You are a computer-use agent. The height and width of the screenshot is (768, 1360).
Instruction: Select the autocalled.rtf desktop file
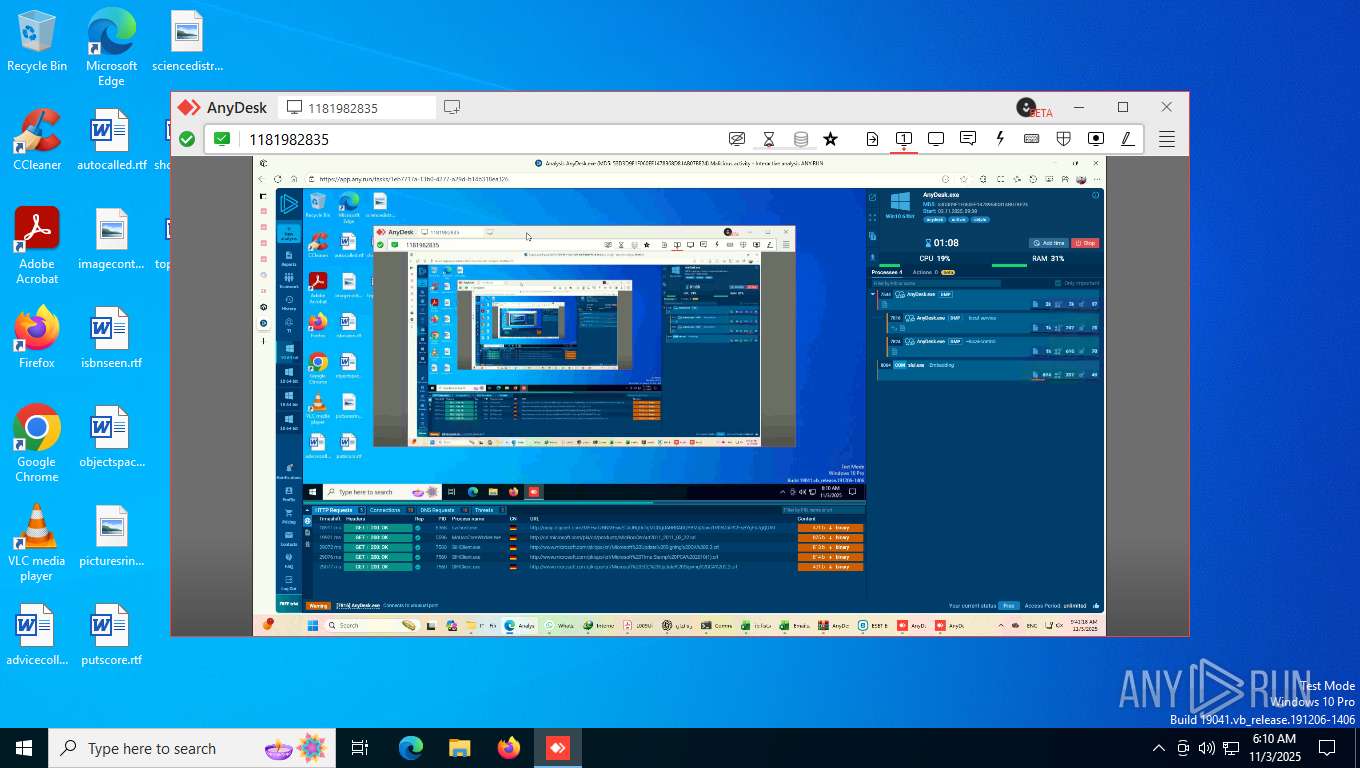[x=111, y=139]
